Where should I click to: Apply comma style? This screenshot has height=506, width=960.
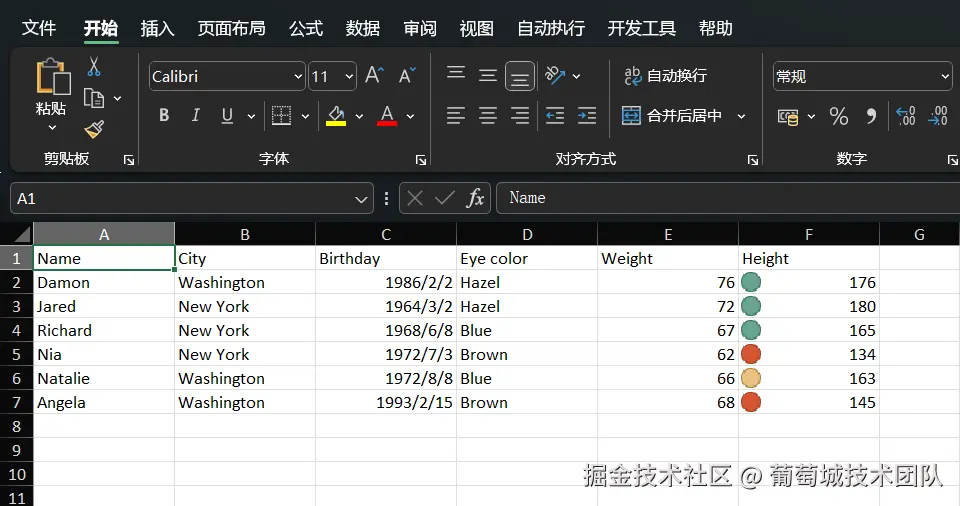[871, 116]
